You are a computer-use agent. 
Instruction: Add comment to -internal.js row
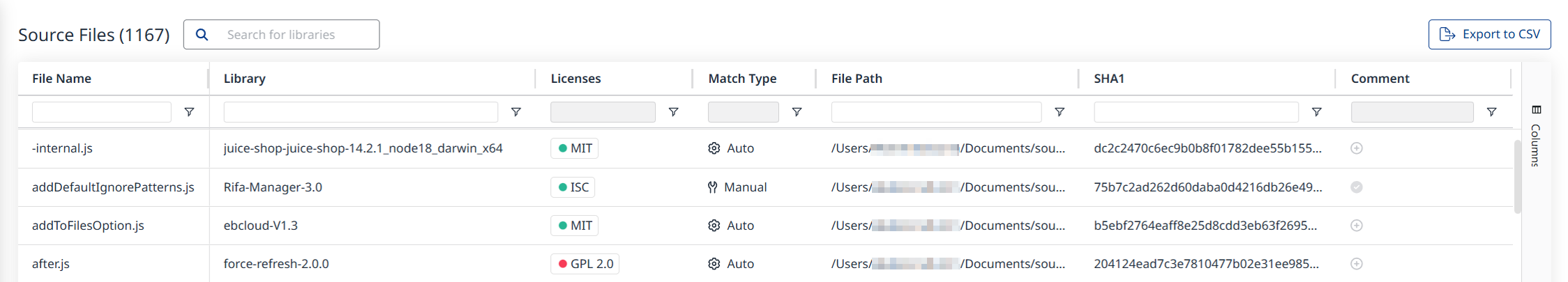[1357, 148]
